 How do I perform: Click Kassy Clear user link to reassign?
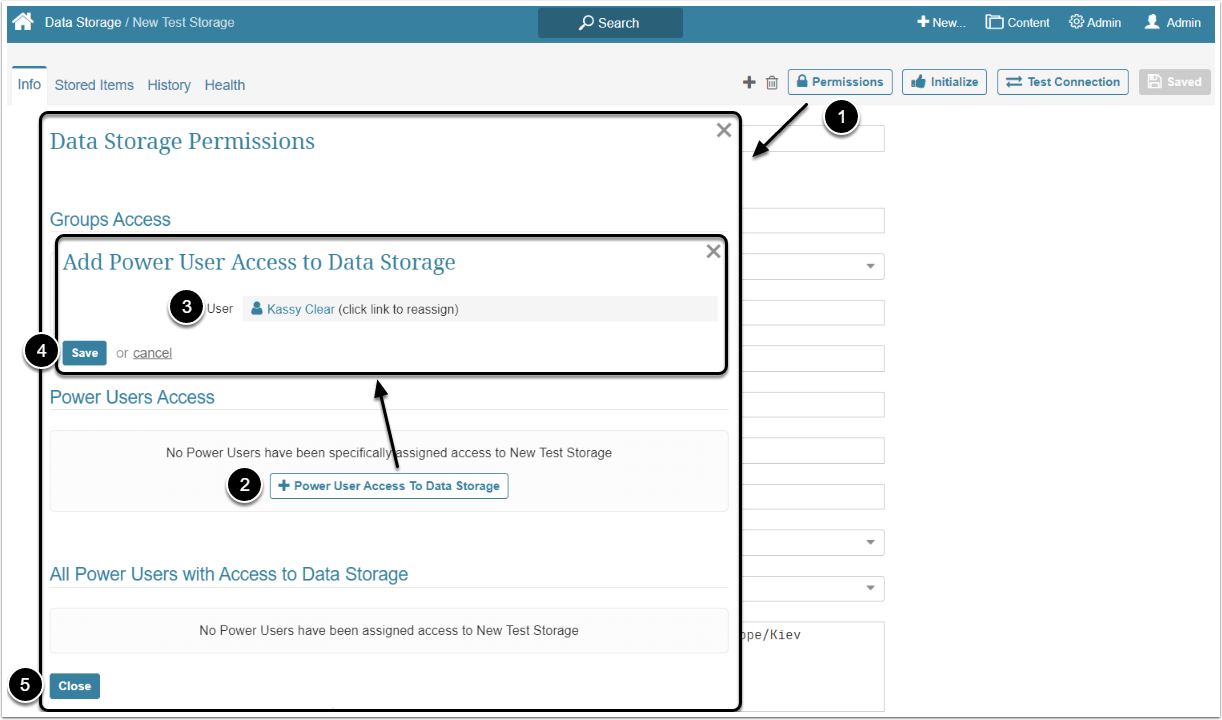tap(300, 310)
